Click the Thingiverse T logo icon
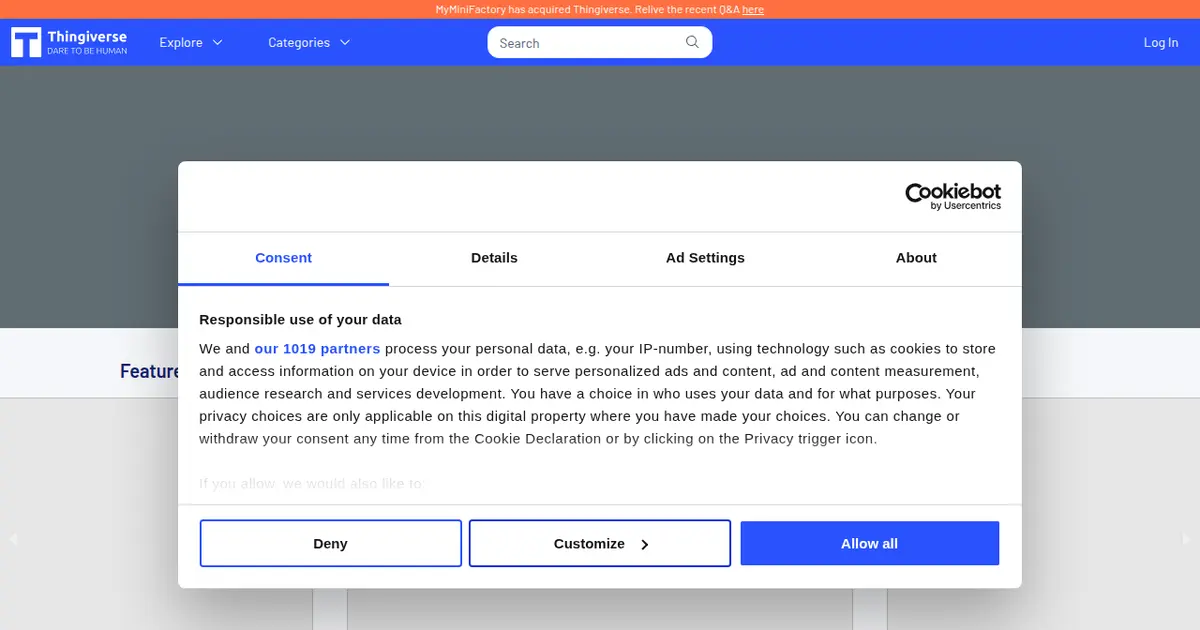The image size is (1200, 630). (x=26, y=43)
